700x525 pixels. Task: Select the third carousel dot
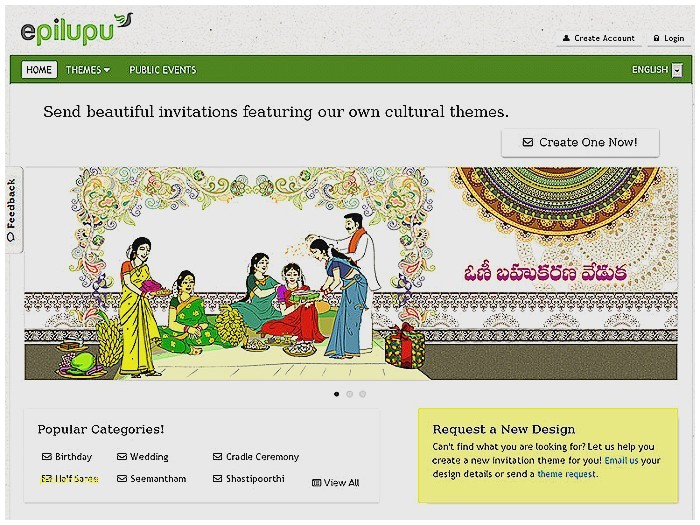pyautogui.click(x=362, y=394)
